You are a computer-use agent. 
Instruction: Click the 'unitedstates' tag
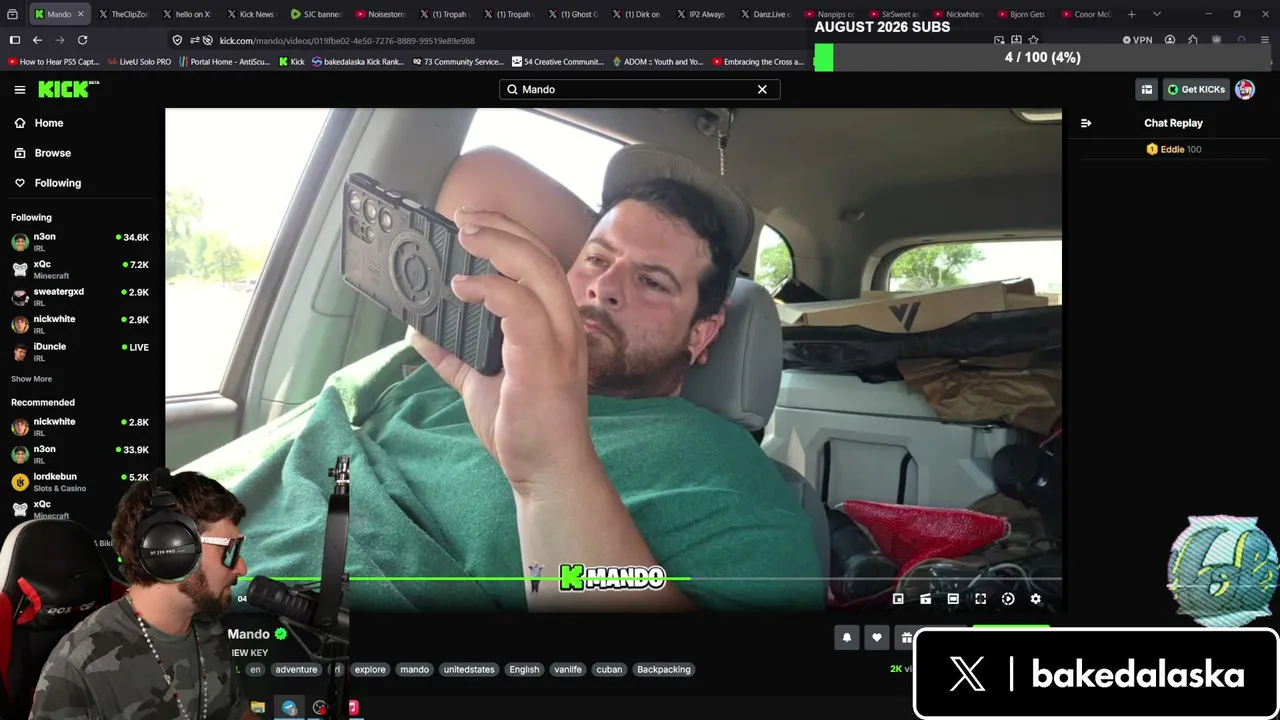[x=469, y=670]
